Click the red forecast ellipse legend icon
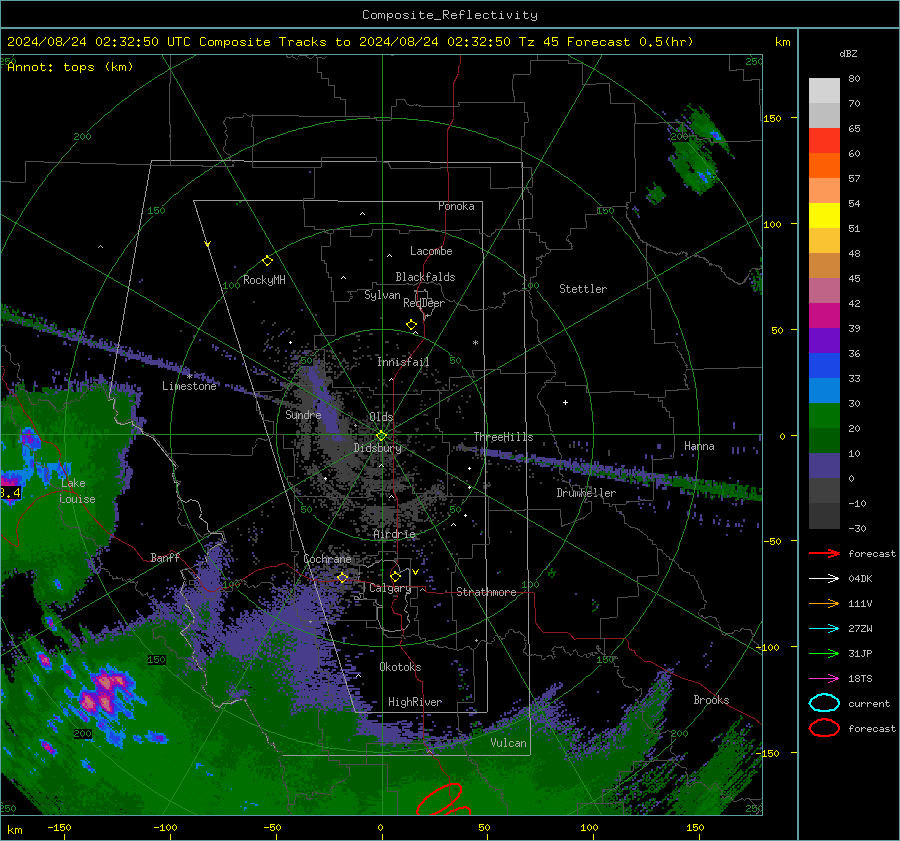Image resolution: width=900 pixels, height=841 pixels. click(825, 728)
